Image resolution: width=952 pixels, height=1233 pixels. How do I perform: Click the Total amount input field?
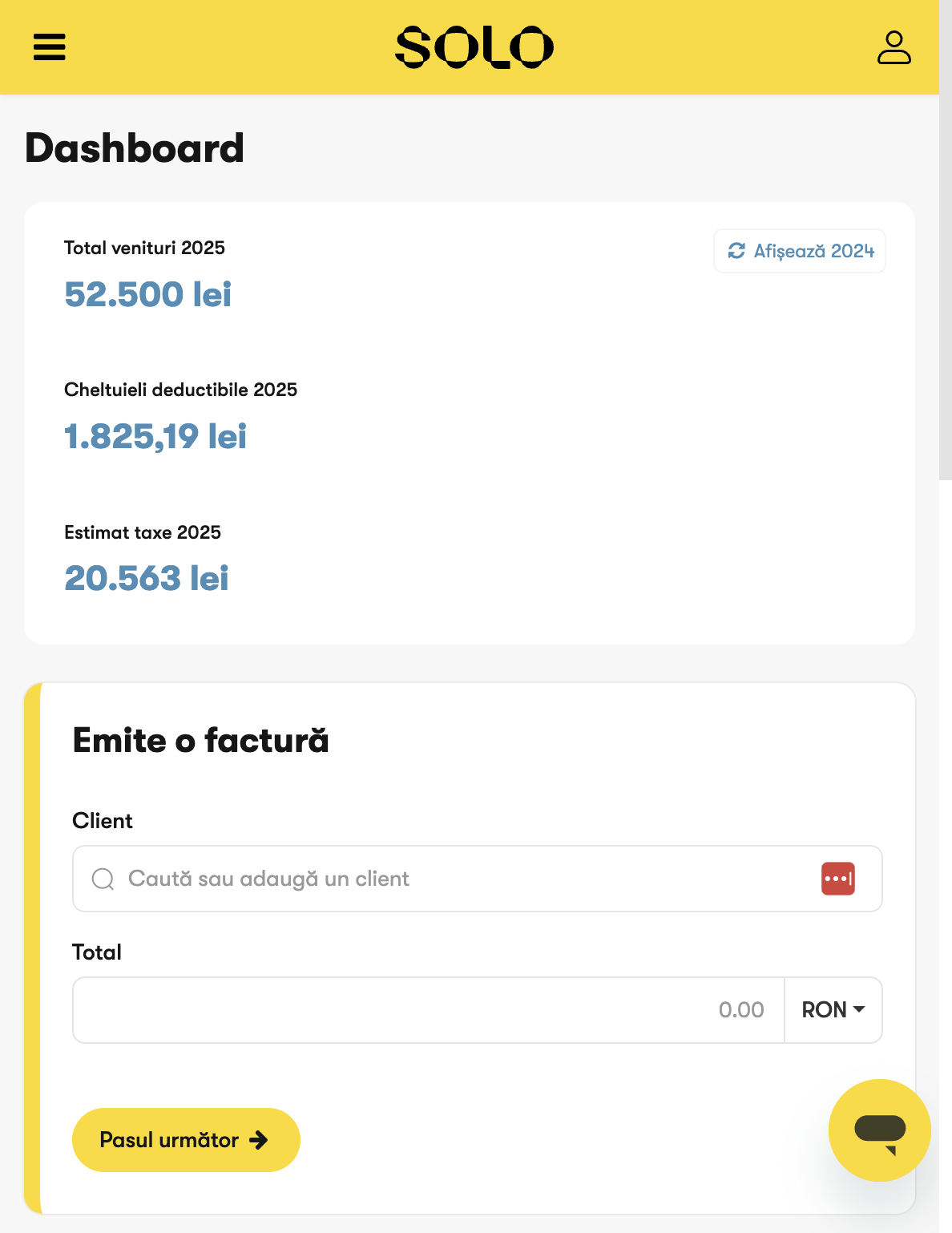[428, 1010]
